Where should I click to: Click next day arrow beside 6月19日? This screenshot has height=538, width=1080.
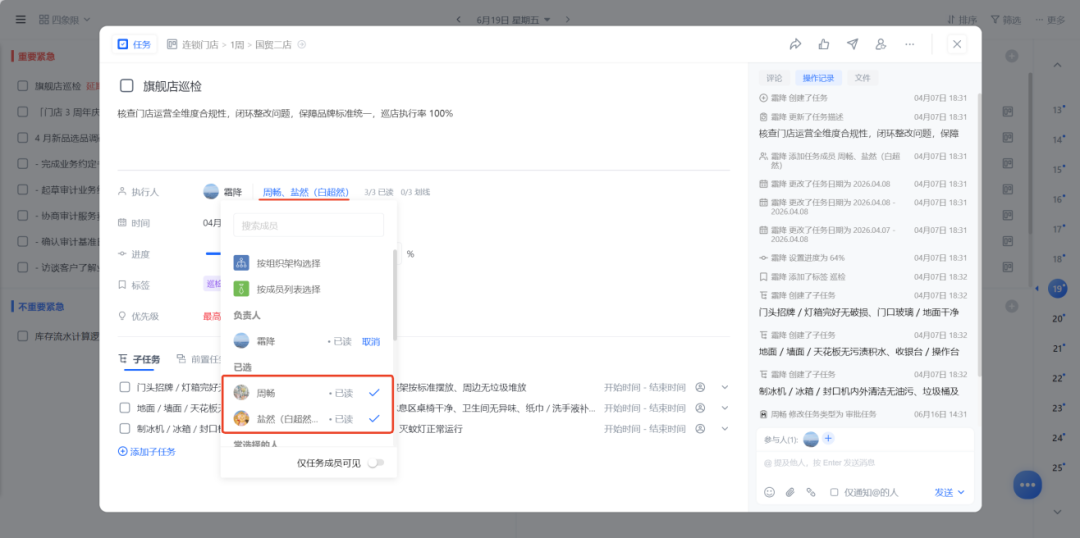(x=570, y=19)
